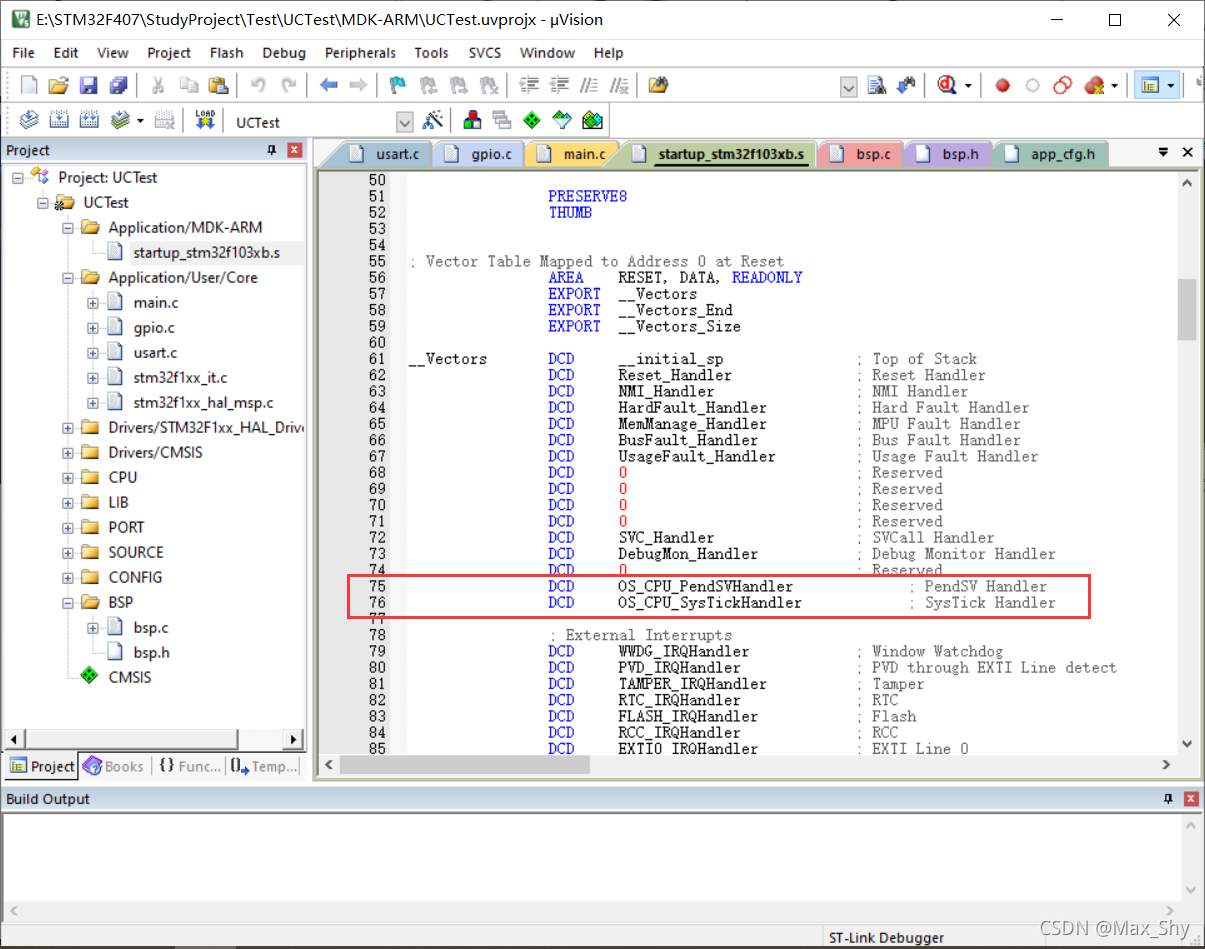Switch to the Books tab in the Project pane

[114, 766]
